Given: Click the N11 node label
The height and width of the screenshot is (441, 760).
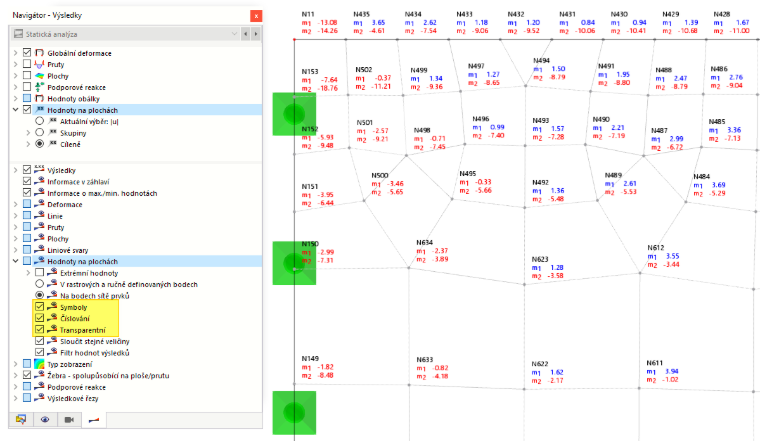Looking at the screenshot, I should click(x=308, y=15).
